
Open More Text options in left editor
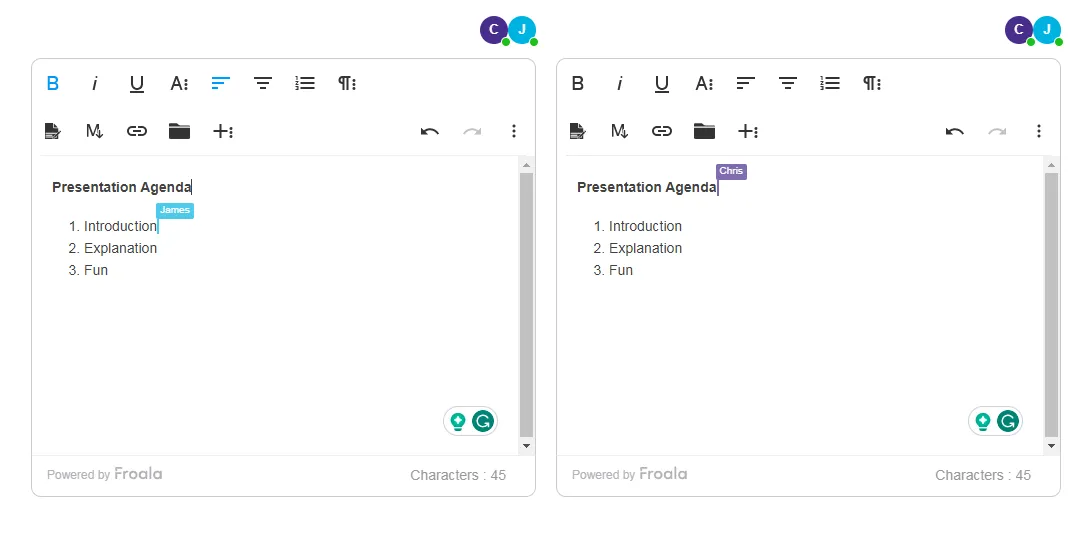point(179,84)
